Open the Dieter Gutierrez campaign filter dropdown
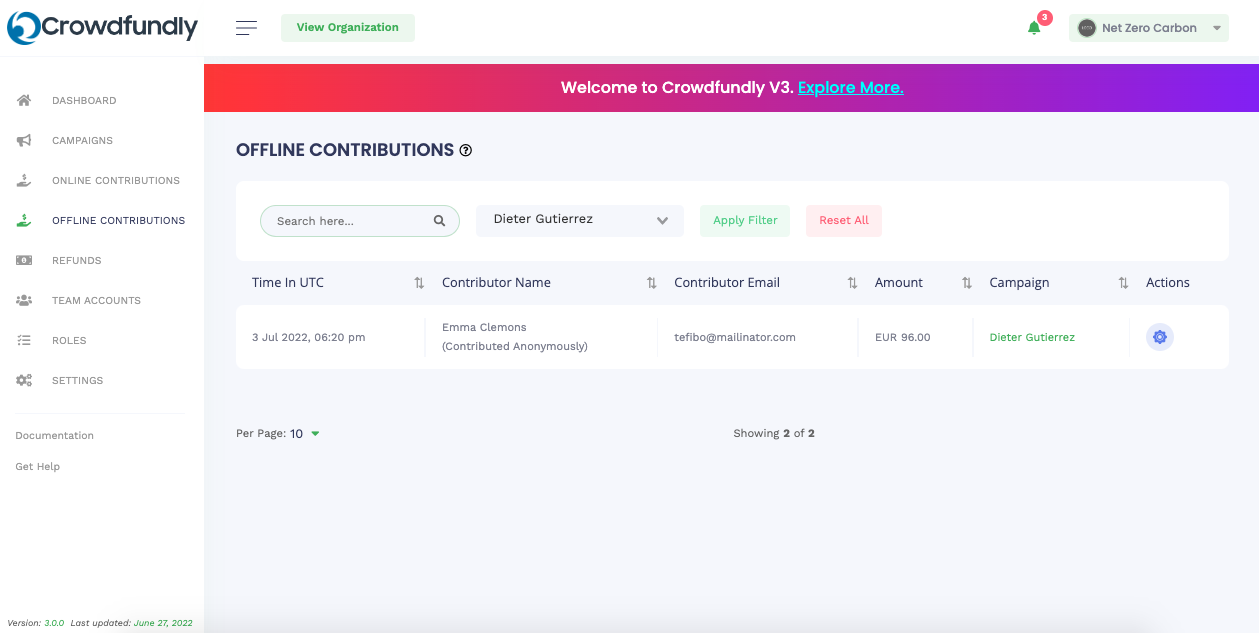The height and width of the screenshot is (633, 1259). [x=580, y=221]
